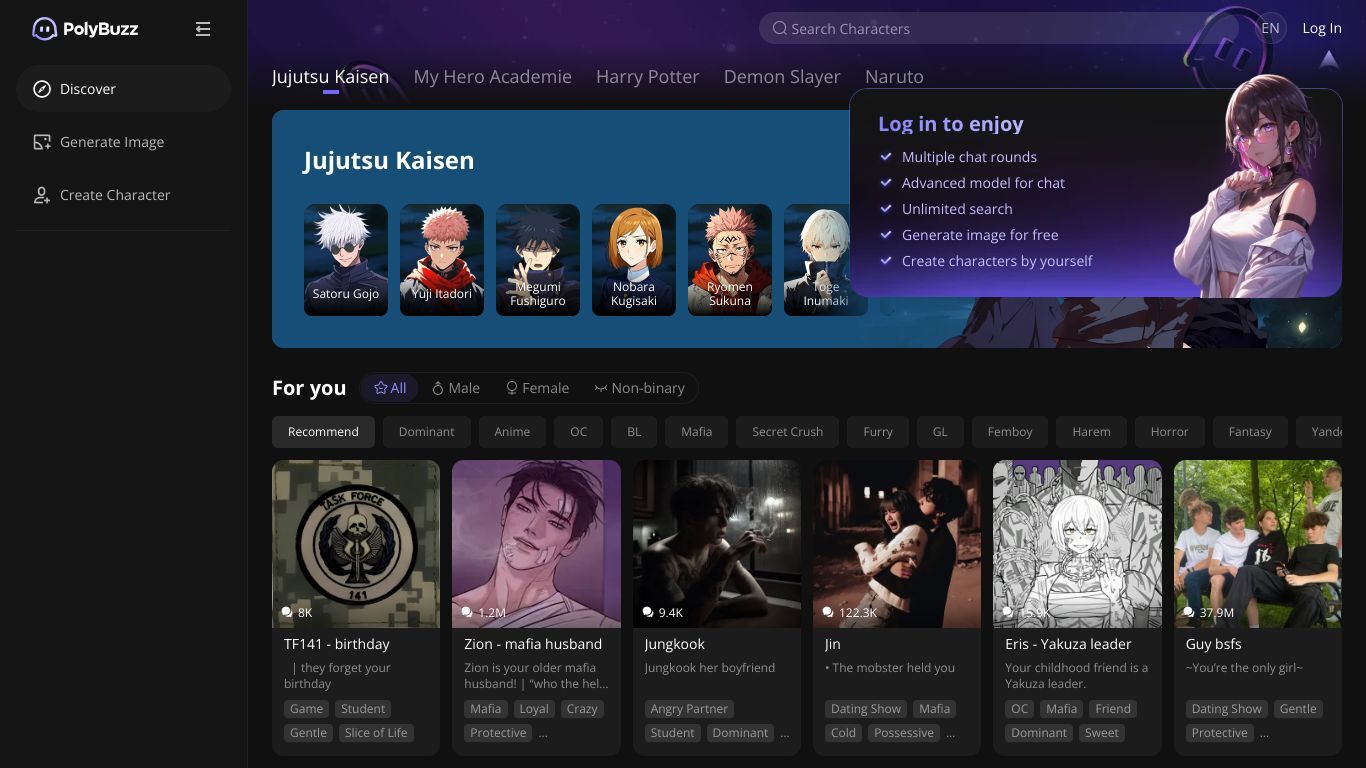
Task: Select the Secret Crush category chip
Action: click(788, 432)
